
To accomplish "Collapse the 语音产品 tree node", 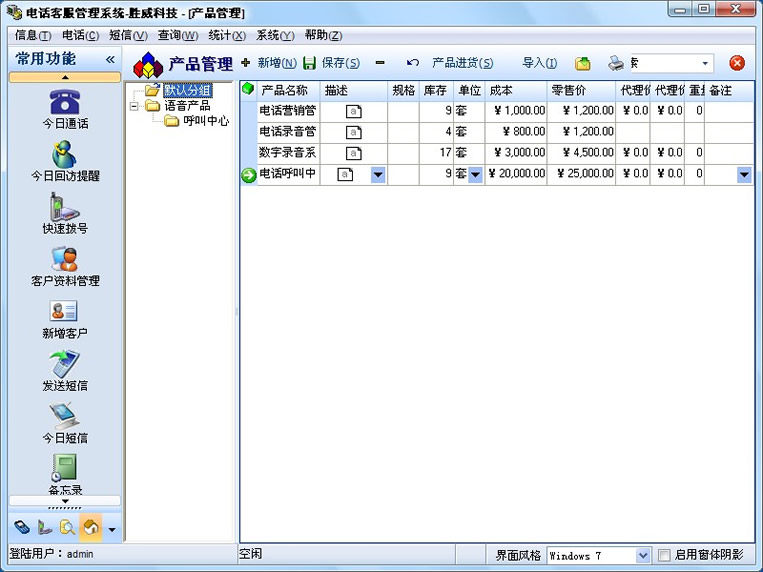I will pos(134,106).
